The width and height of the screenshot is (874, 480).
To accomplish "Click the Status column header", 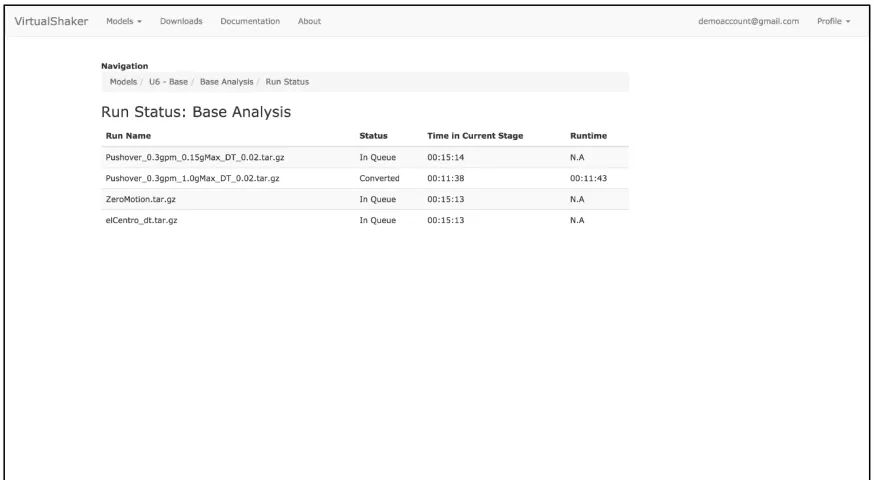I will click(x=373, y=135).
